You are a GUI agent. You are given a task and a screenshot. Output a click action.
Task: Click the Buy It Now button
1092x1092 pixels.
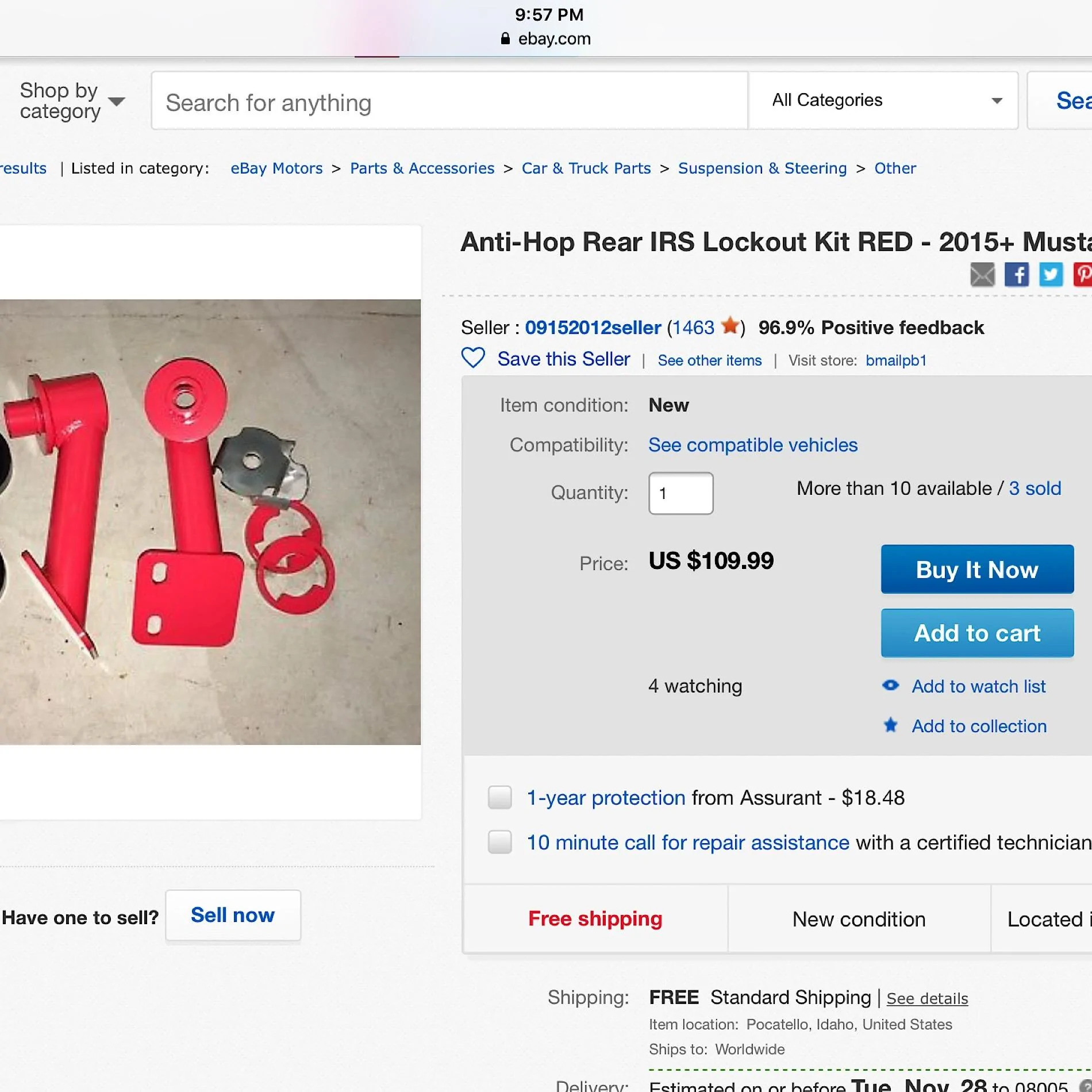pos(977,570)
